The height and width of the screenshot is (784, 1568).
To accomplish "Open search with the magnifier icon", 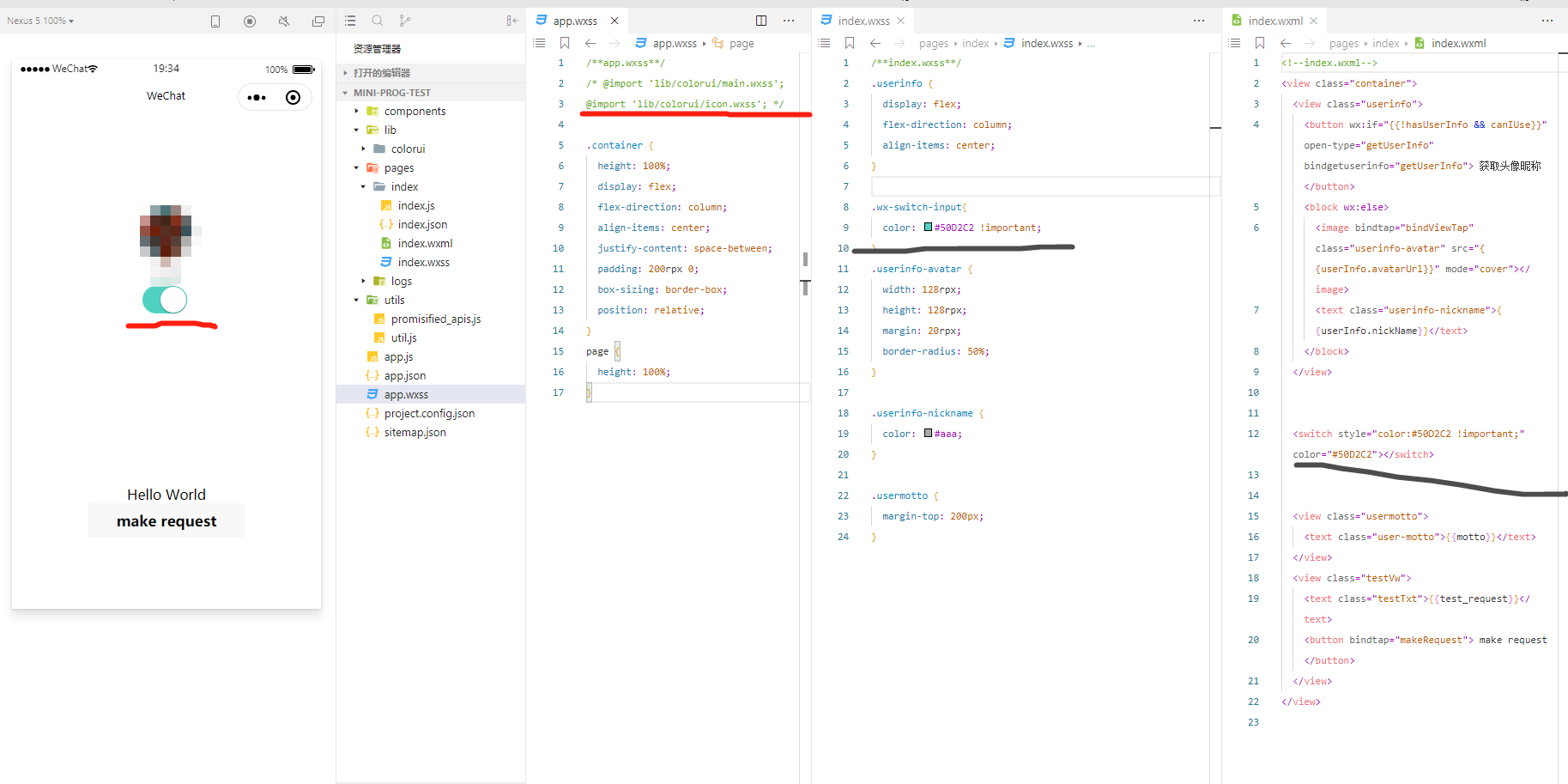I will pyautogui.click(x=378, y=21).
